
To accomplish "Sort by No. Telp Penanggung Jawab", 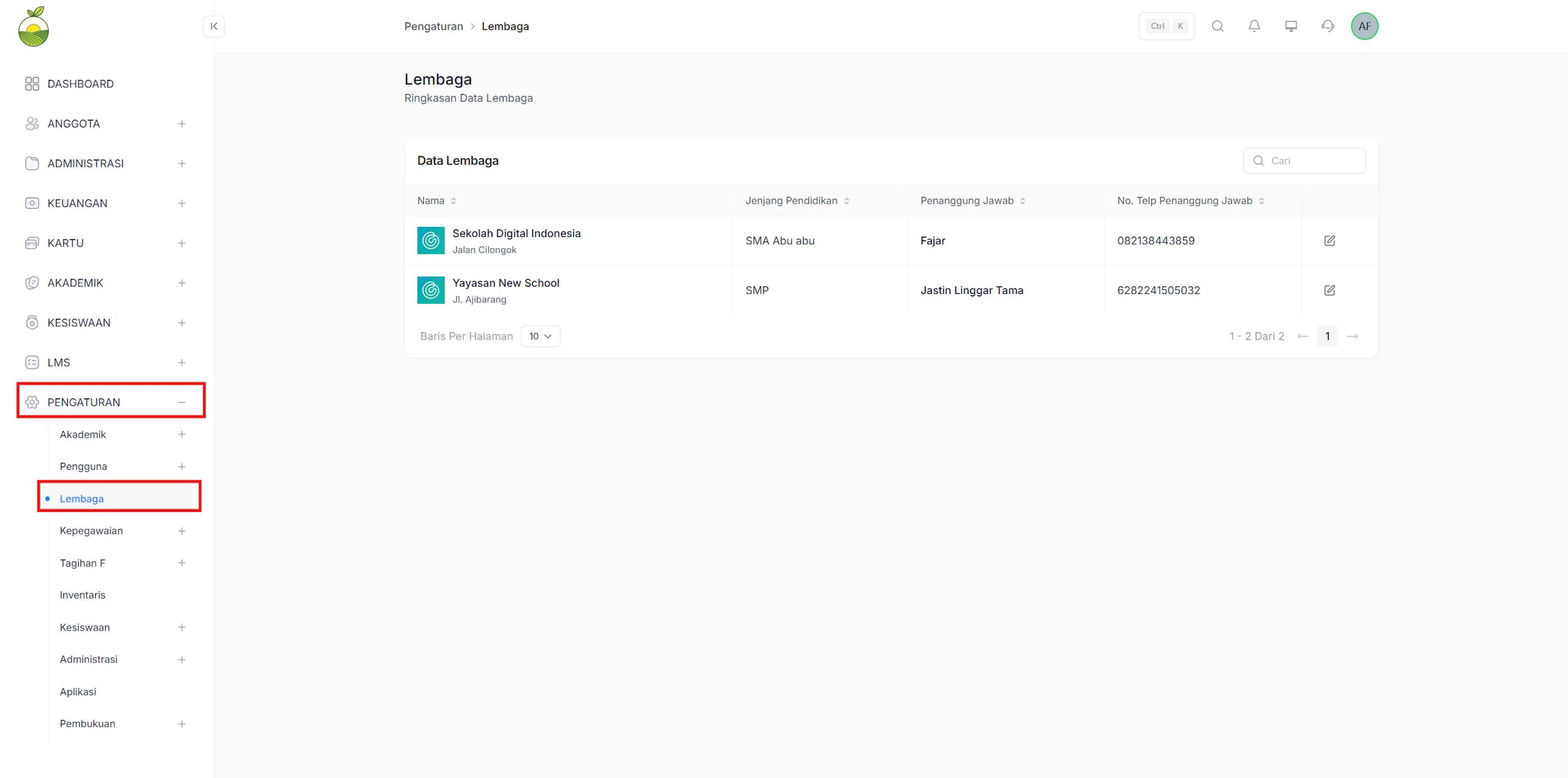I will 1261,201.
